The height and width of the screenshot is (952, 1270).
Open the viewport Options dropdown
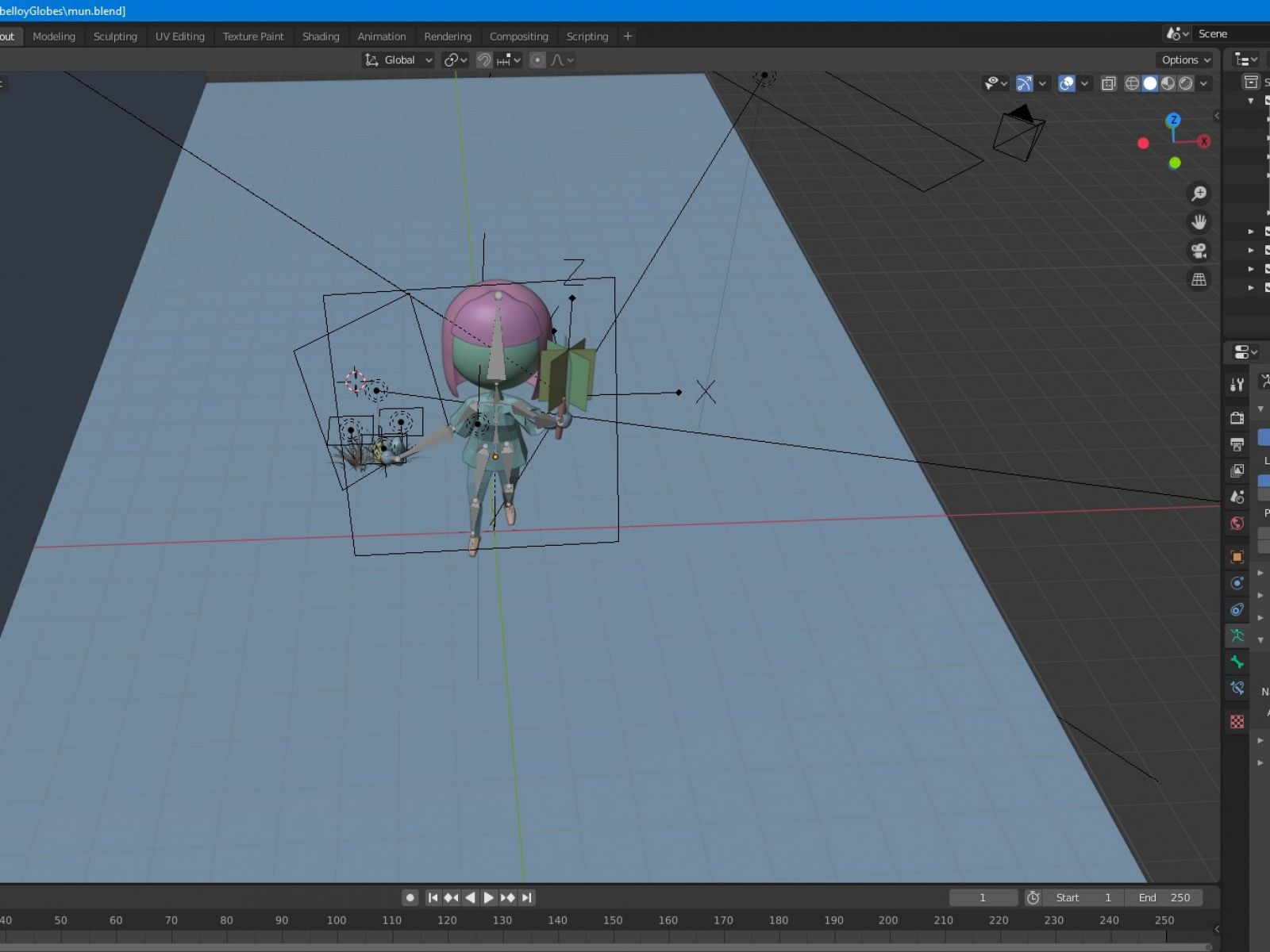click(x=1186, y=60)
